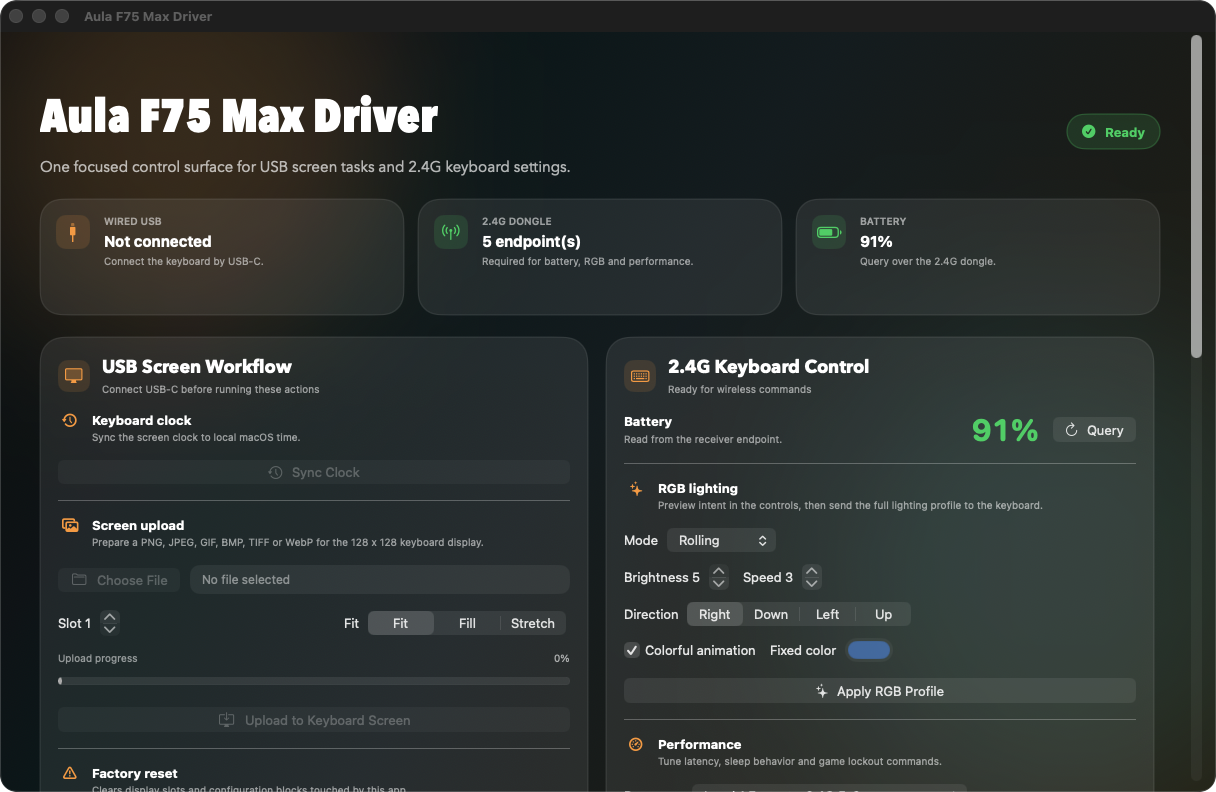Viewport: 1216px width, 792px height.
Task: Select the Fill segment in the Fit control
Action: click(467, 623)
